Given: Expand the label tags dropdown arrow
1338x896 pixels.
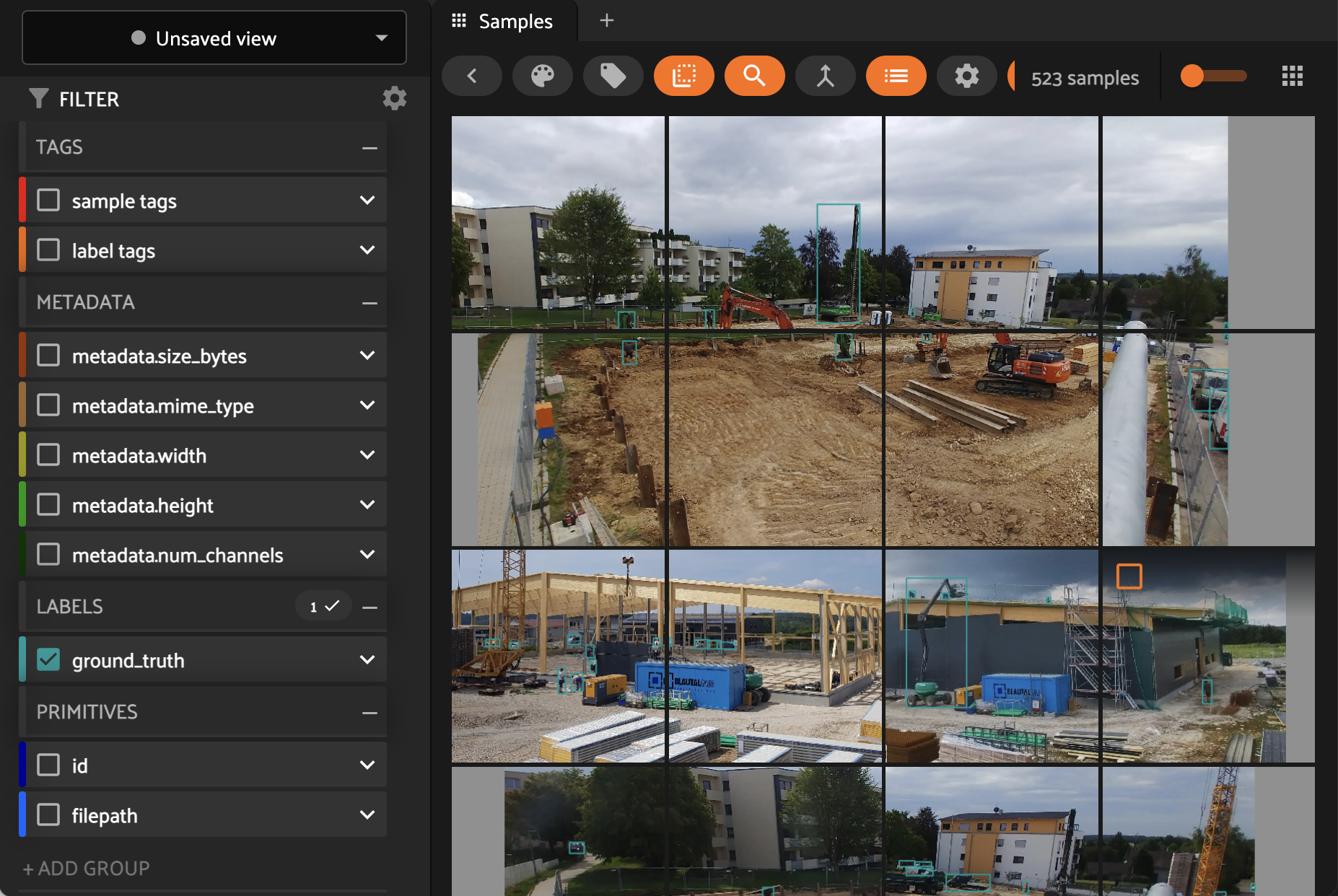Looking at the screenshot, I should [367, 250].
